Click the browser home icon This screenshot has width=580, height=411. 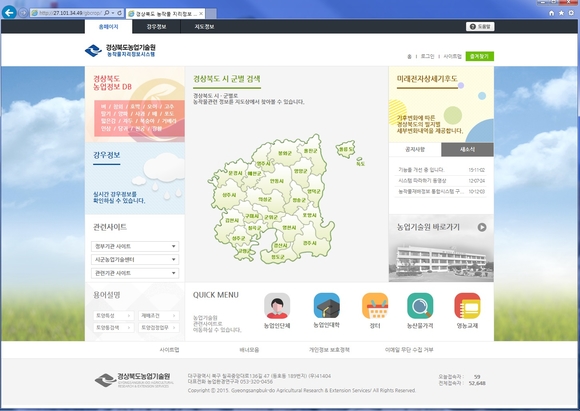coord(552,13)
